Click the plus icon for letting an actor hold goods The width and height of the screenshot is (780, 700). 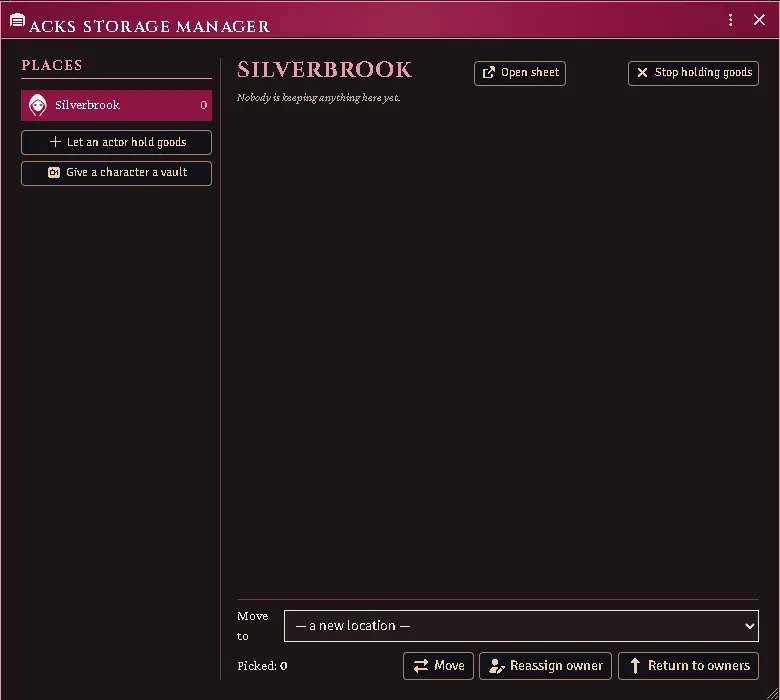click(x=55, y=142)
